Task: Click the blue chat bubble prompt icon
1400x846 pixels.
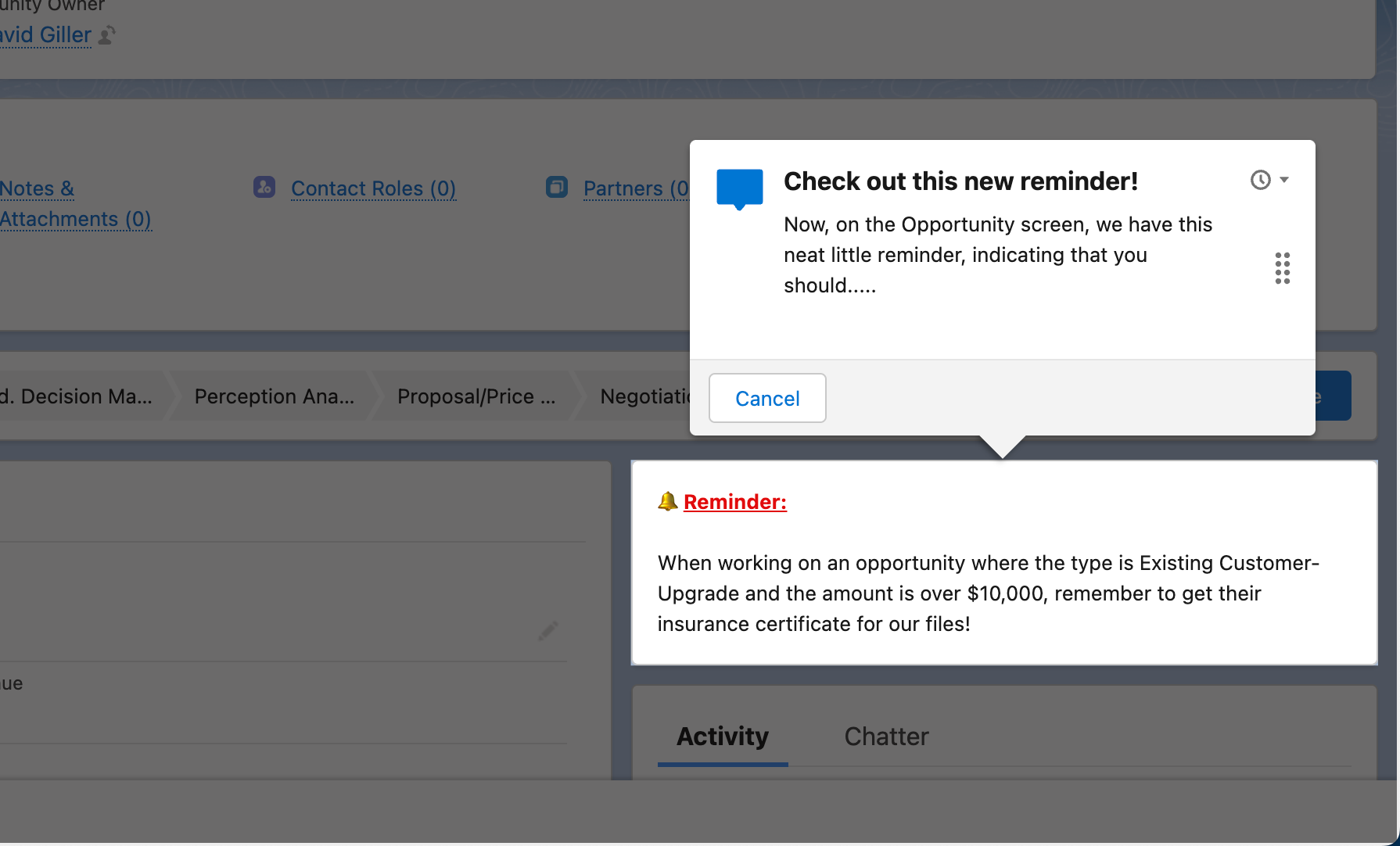Action: point(739,189)
